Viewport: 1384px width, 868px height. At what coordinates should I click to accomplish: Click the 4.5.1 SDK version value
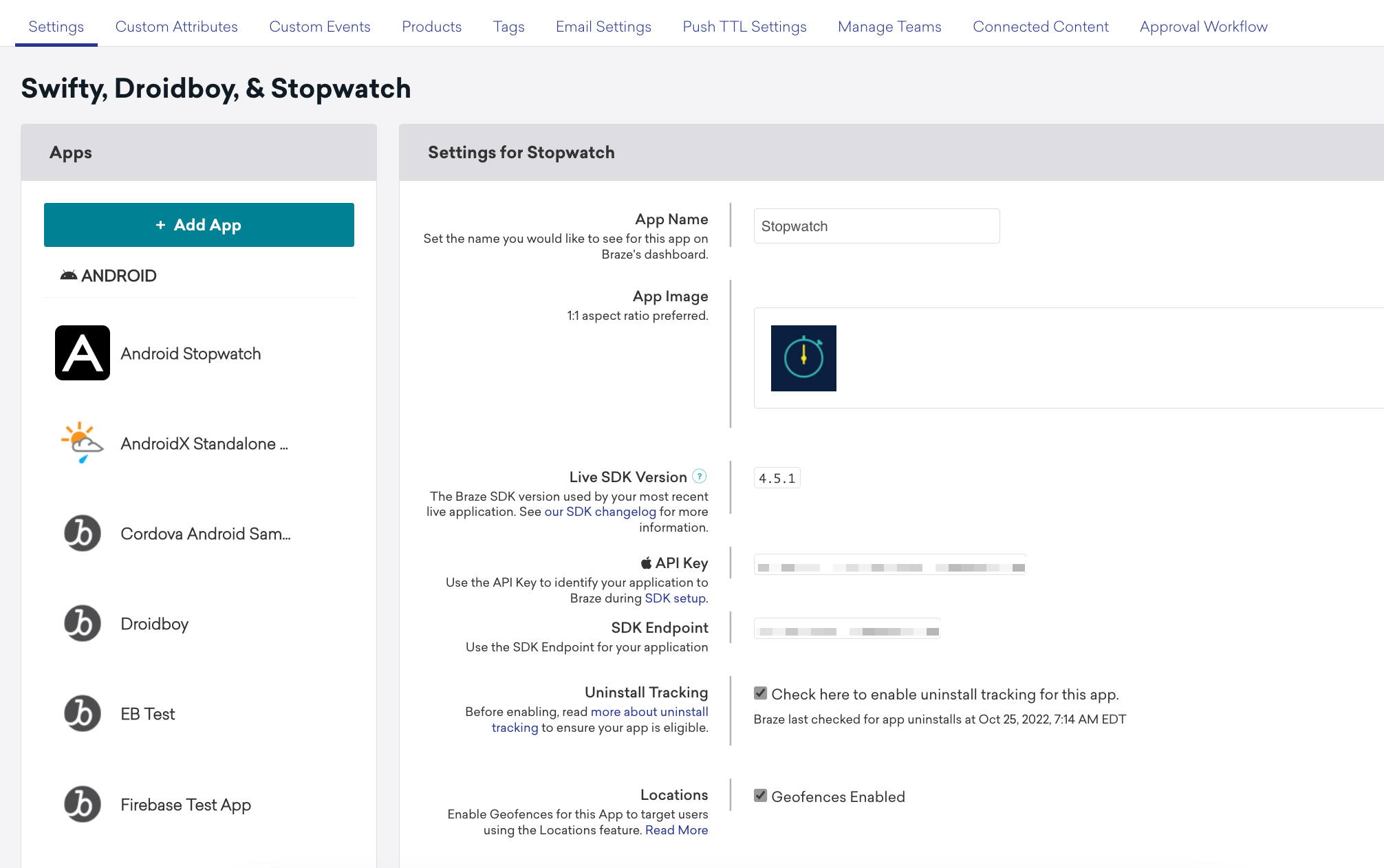click(x=777, y=478)
